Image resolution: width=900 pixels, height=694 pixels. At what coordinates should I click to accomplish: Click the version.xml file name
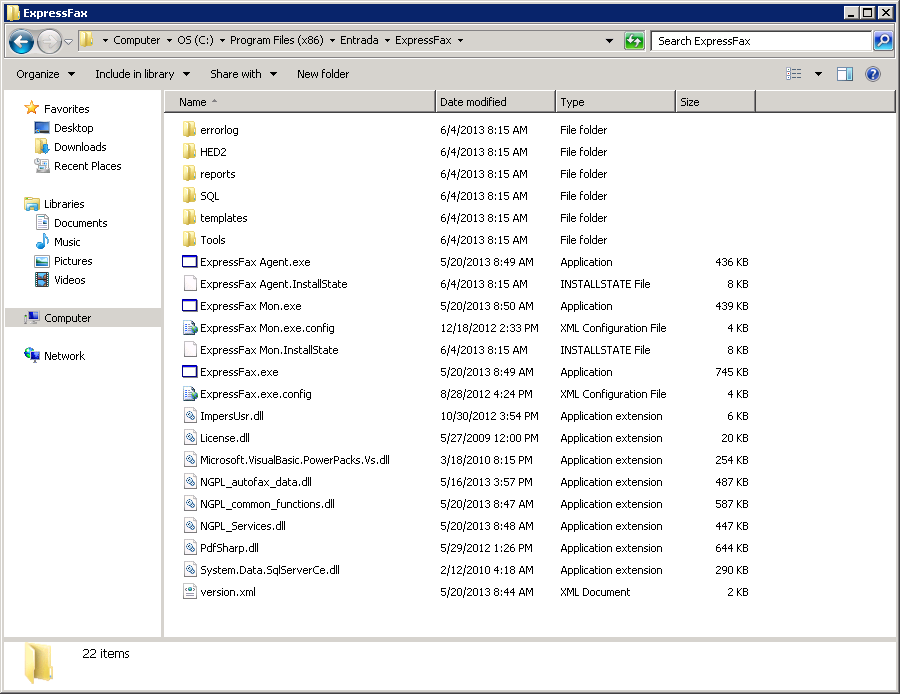228,592
